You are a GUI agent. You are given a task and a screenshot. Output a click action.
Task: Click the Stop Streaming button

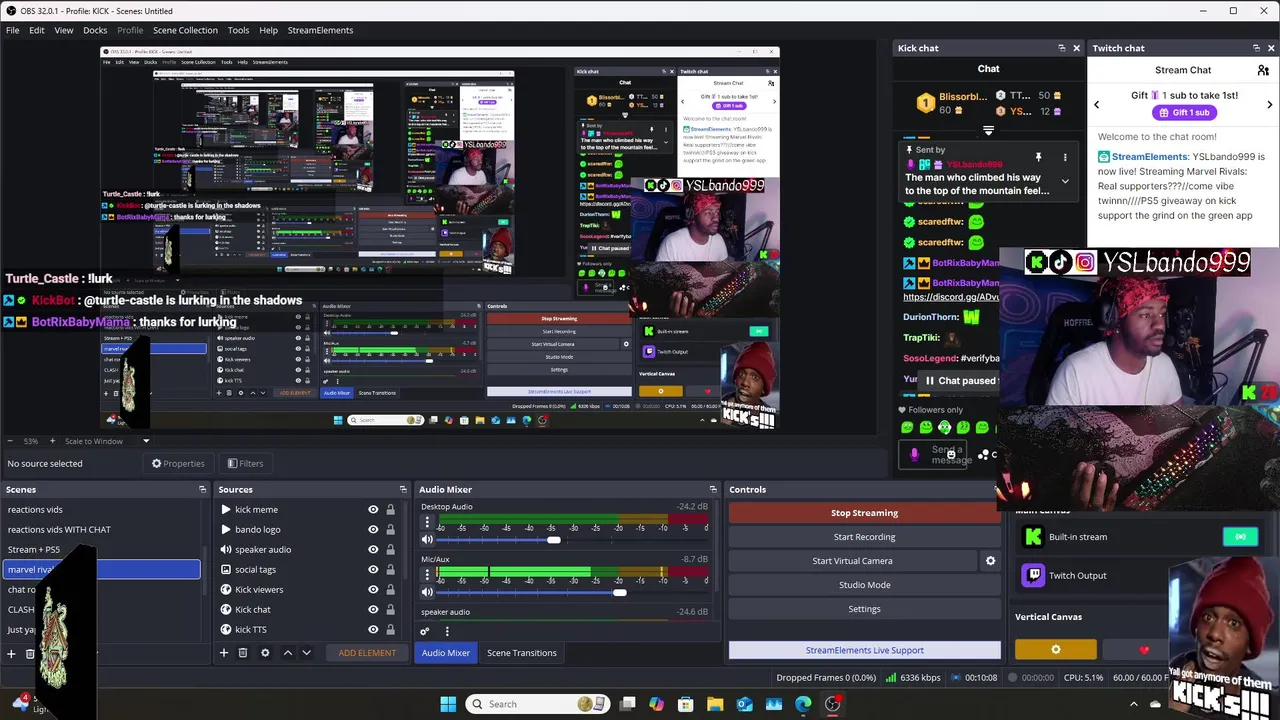865,513
